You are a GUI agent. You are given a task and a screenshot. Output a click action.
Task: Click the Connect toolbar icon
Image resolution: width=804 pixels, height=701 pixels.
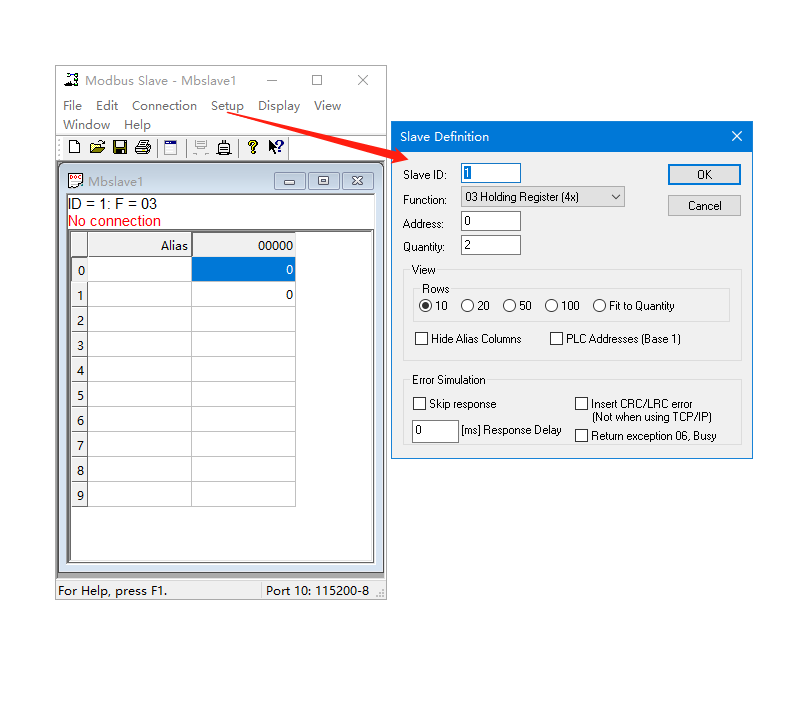(x=200, y=148)
